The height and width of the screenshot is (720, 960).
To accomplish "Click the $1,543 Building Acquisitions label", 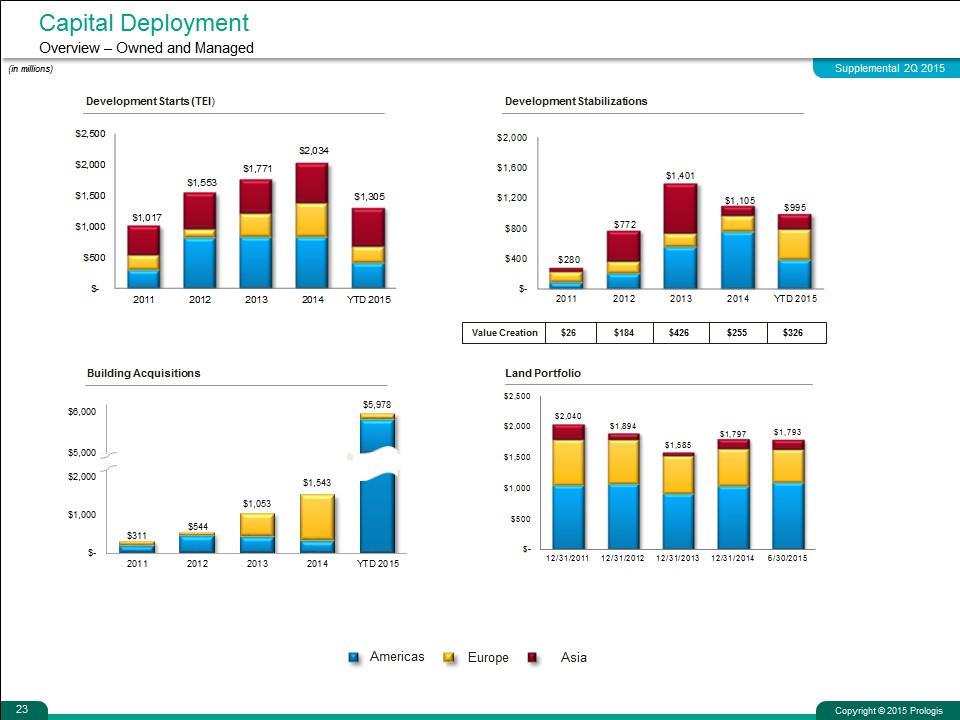I will pos(317,482).
